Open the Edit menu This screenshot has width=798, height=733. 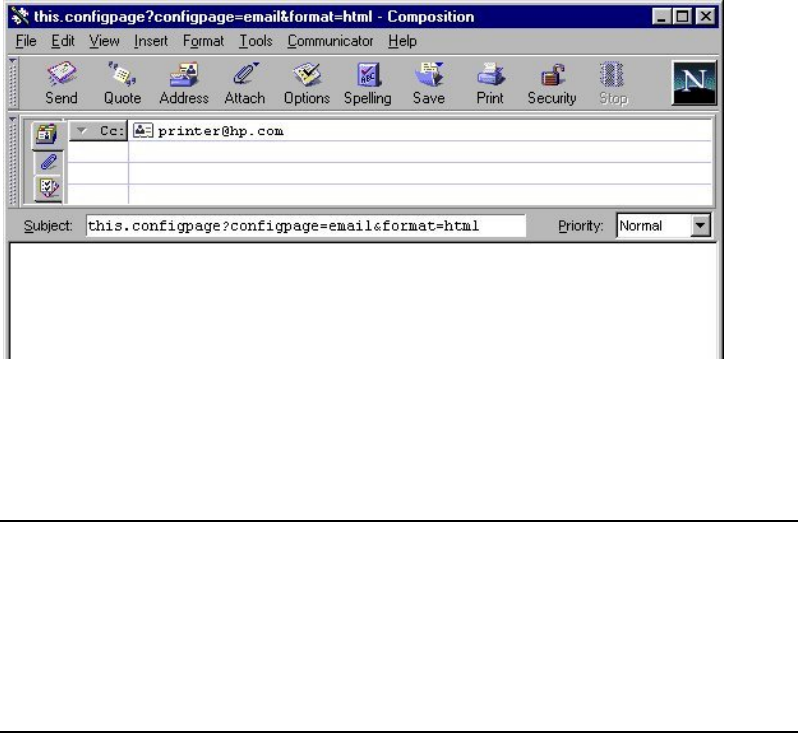tap(63, 41)
